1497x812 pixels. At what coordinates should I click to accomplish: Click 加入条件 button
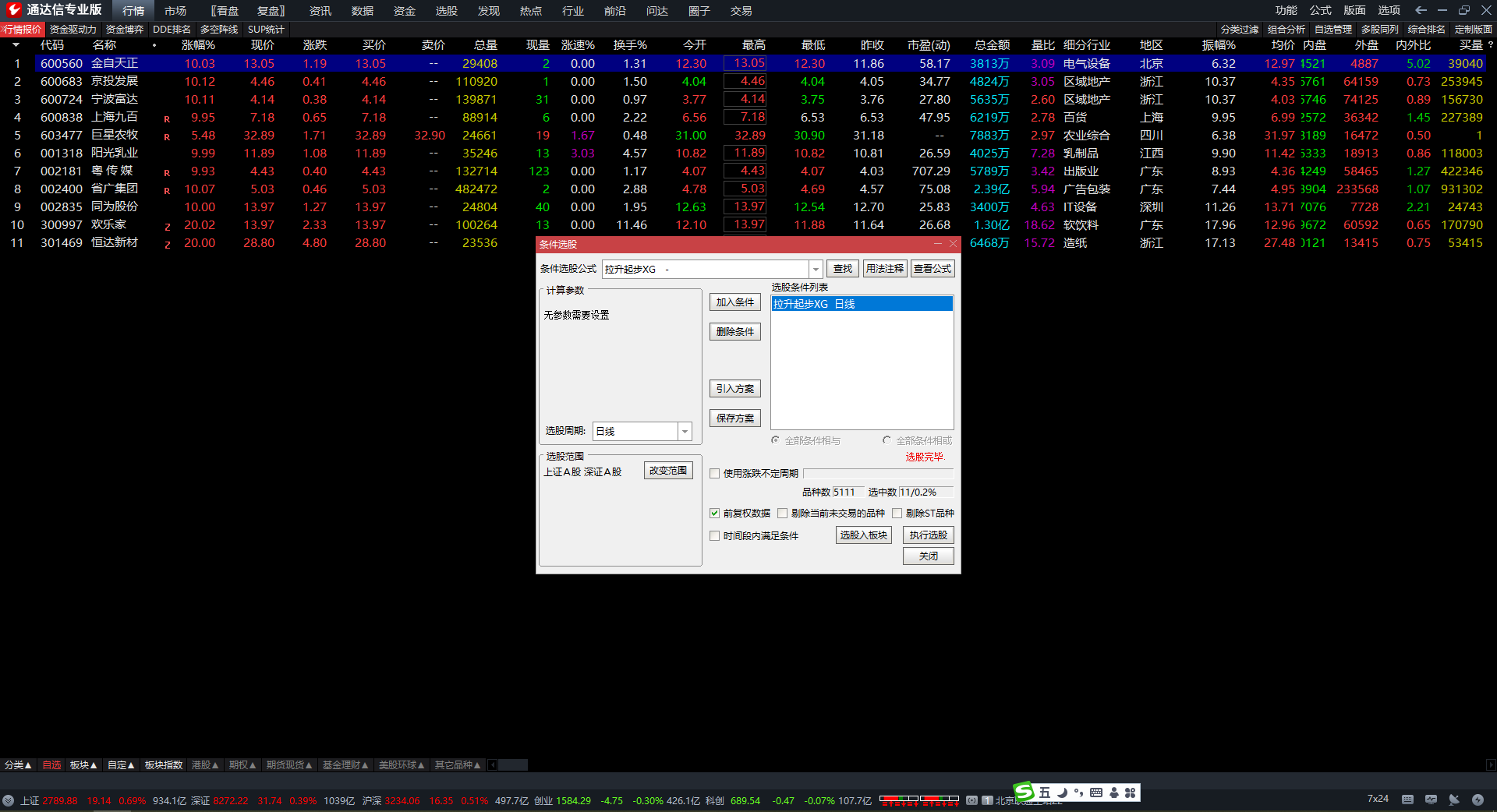[735, 302]
